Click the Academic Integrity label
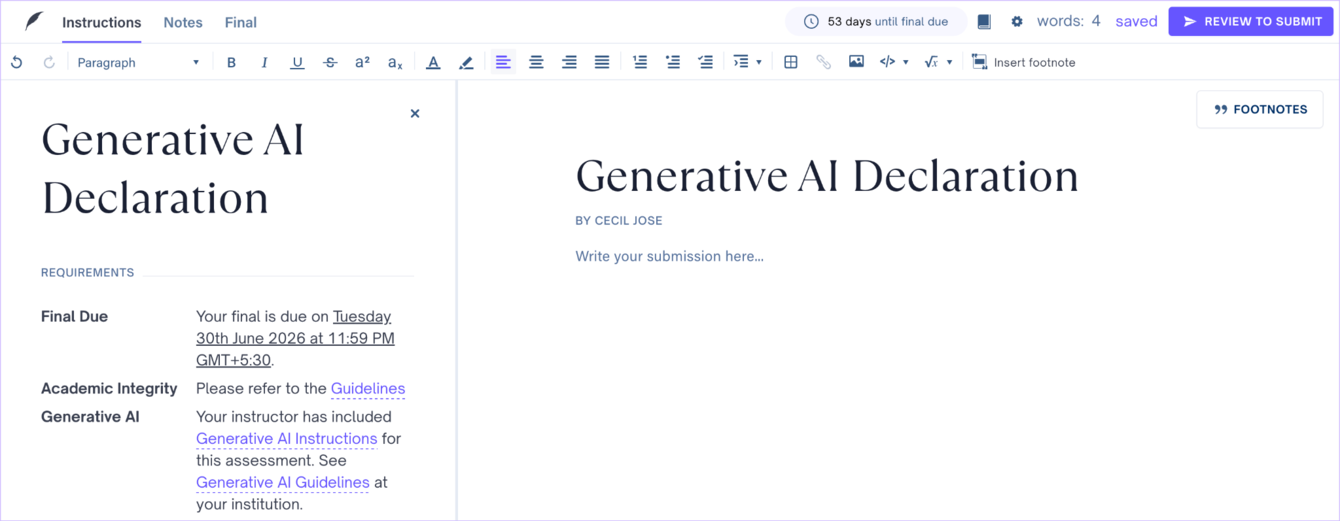This screenshot has height=521, width=1340. pyautogui.click(x=109, y=388)
